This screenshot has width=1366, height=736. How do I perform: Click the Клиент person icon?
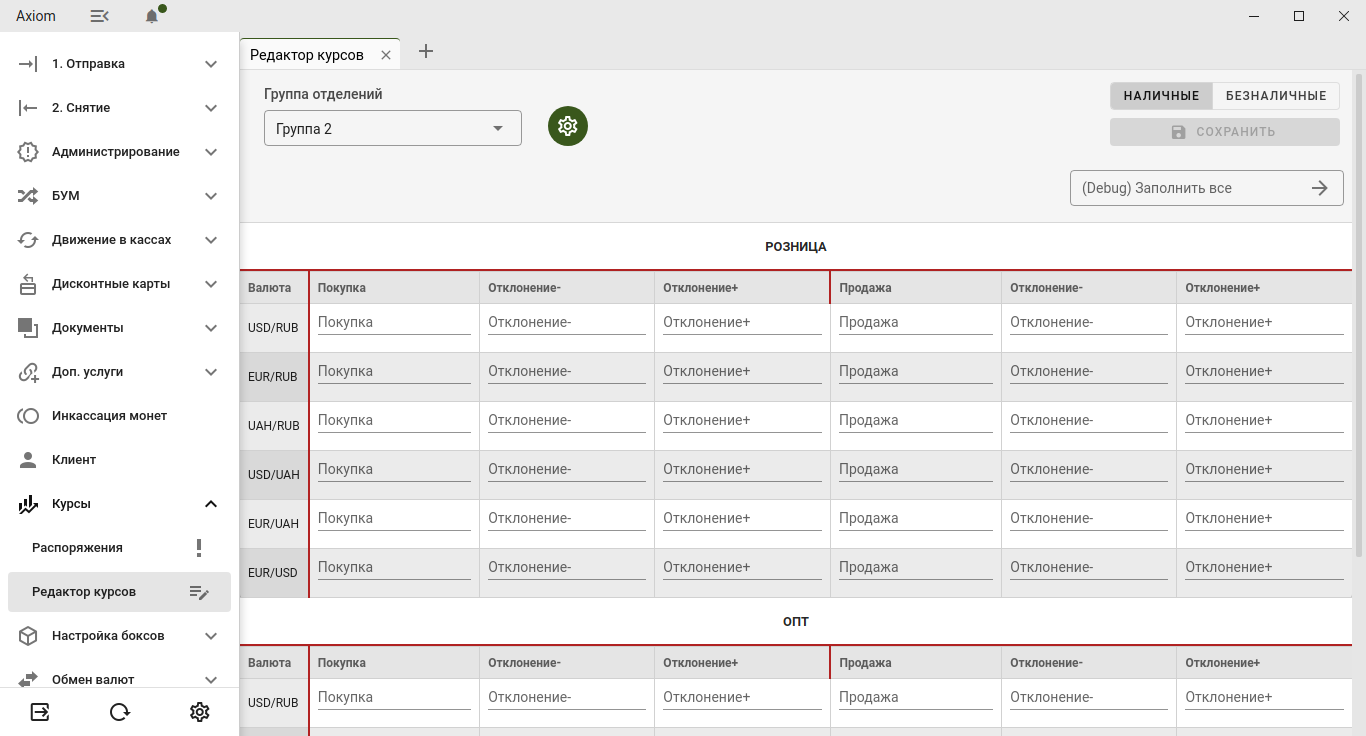coord(28,460)
